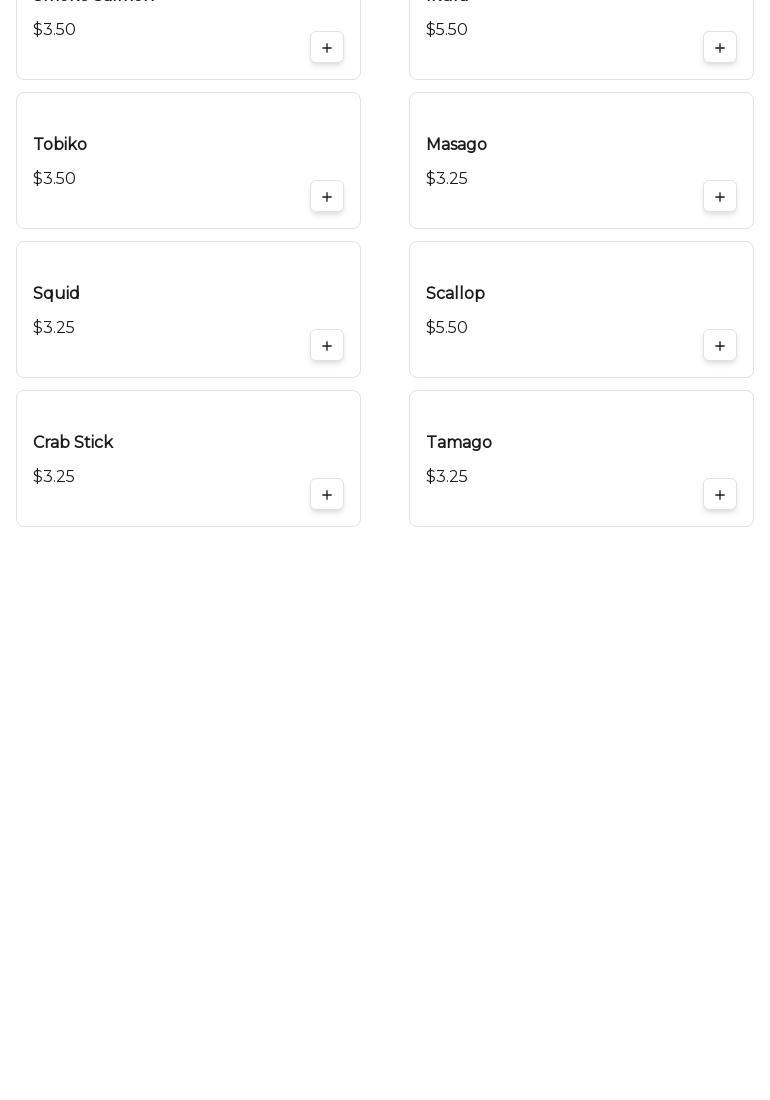Click the $3.25 price under Masago
Viewport: 770px width, 1100px height.
click(447, 179)
